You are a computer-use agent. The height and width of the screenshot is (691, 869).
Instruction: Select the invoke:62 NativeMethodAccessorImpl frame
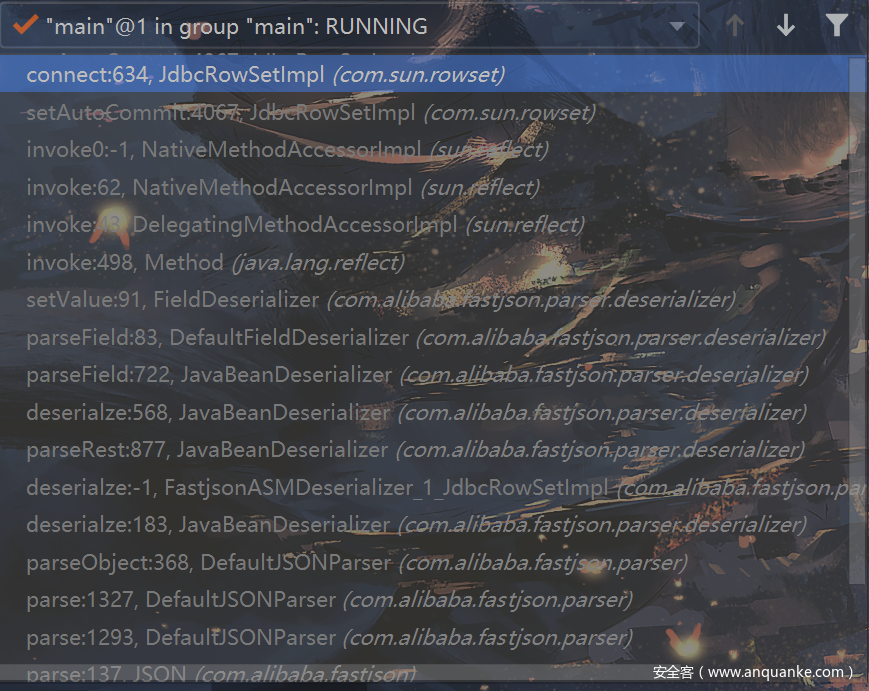pyautogui.click(x=424, y=187)
